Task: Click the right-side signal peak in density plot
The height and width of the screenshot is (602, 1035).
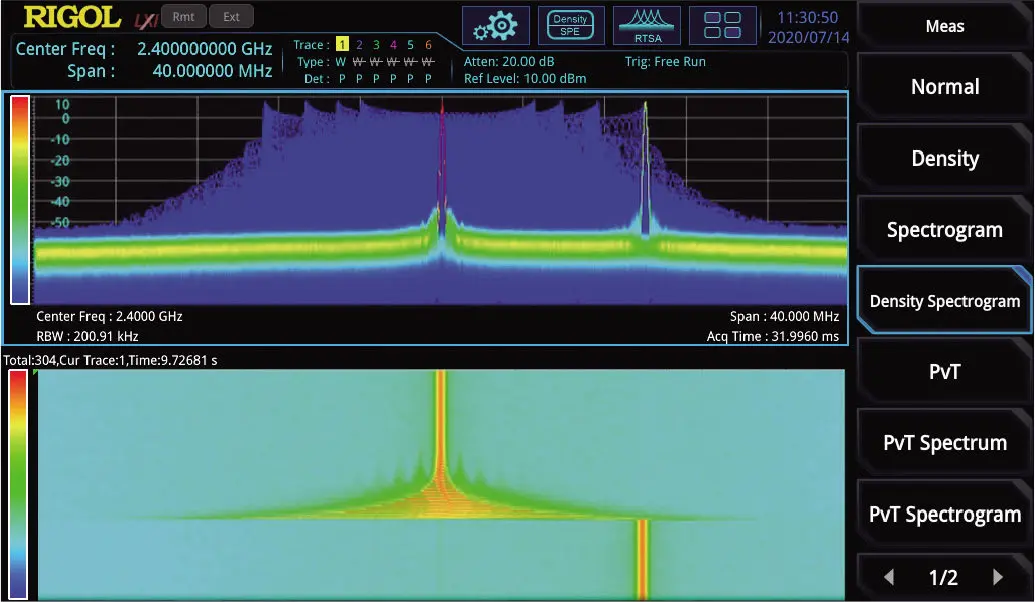Action: (645, 168)
